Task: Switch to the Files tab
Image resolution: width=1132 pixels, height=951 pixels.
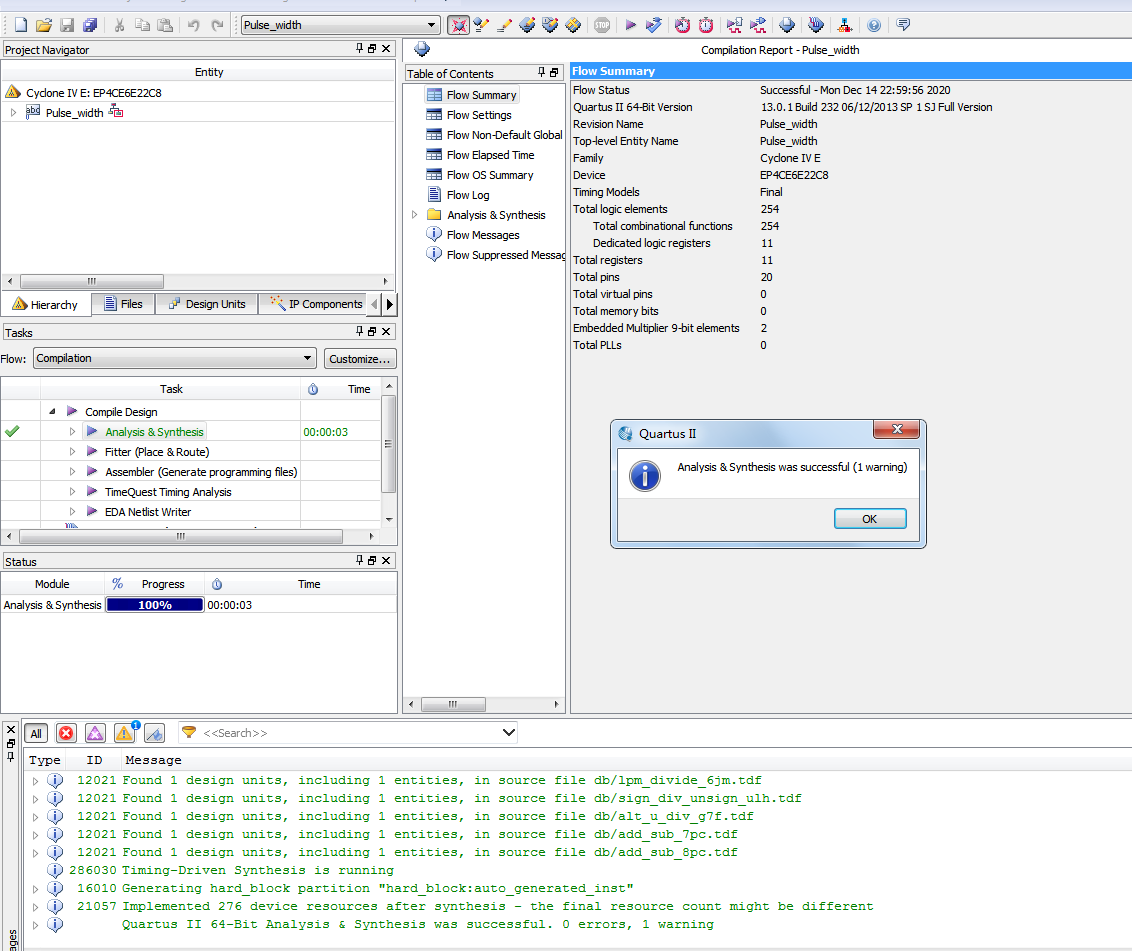Action: tap(123, 304)
